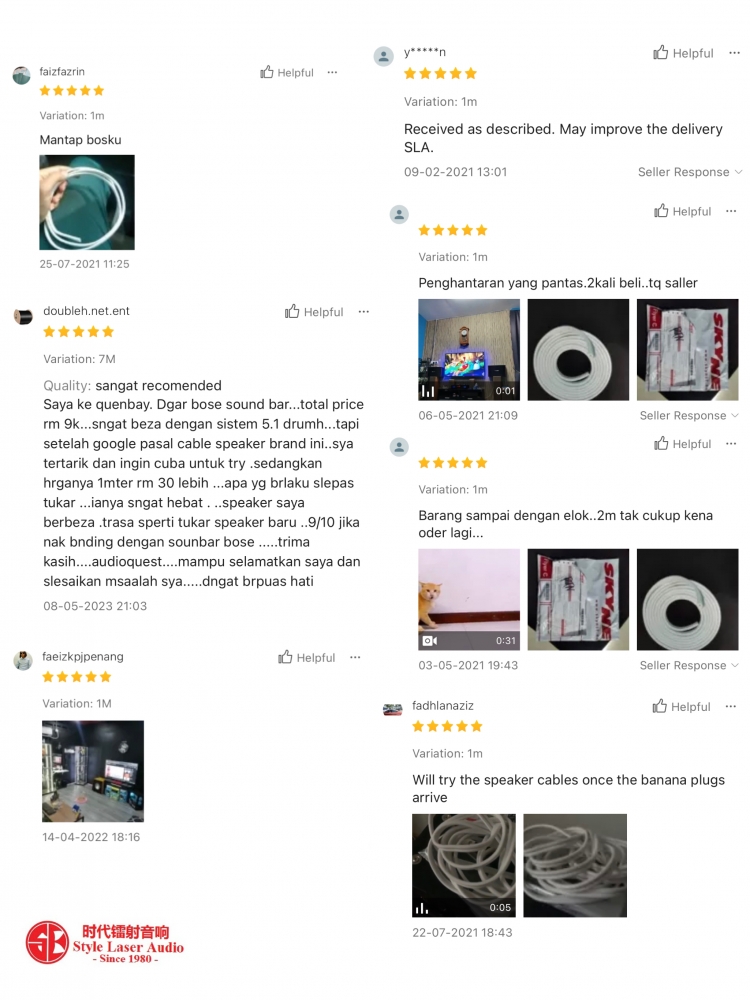Mark faizfazrin's review as Helpful
The image size is (750, 1000).
[287, 72]
